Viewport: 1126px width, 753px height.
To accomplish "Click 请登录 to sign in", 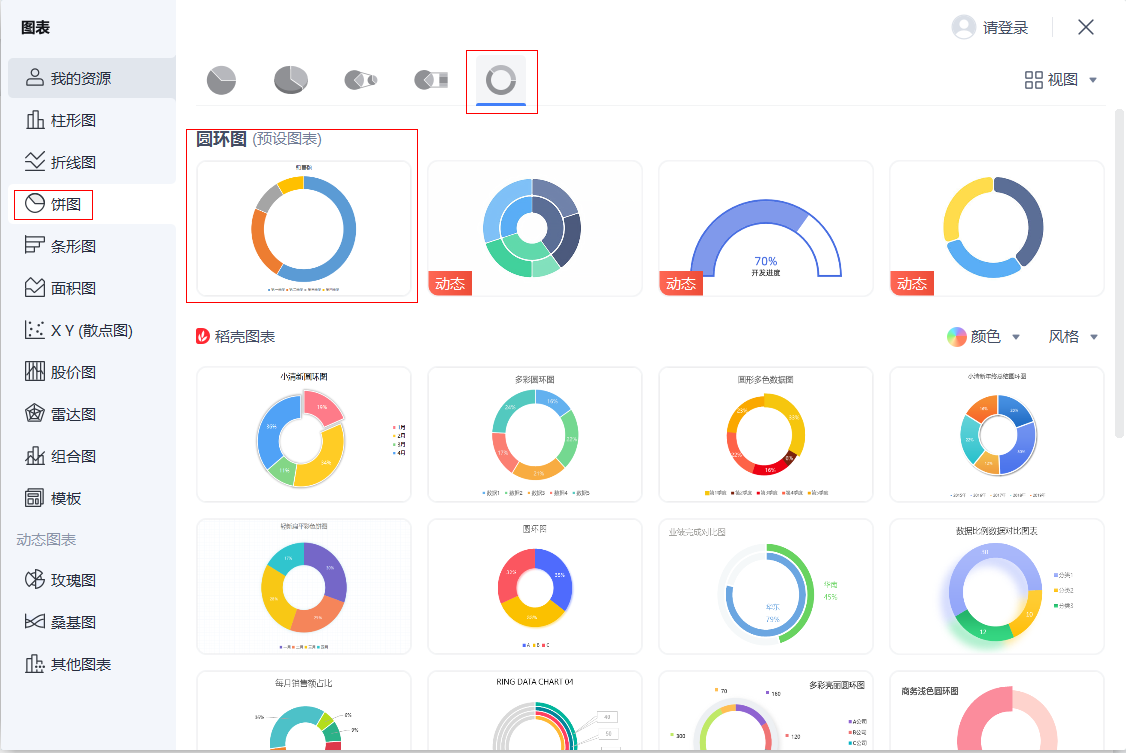I will tap(1005, 28).
